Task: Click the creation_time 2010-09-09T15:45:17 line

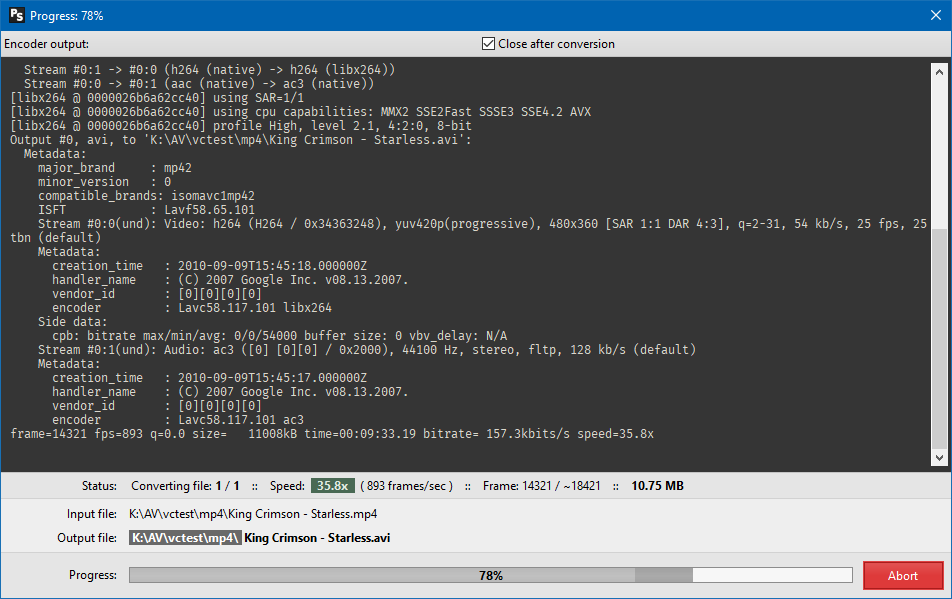Action: tap(209, 377)
